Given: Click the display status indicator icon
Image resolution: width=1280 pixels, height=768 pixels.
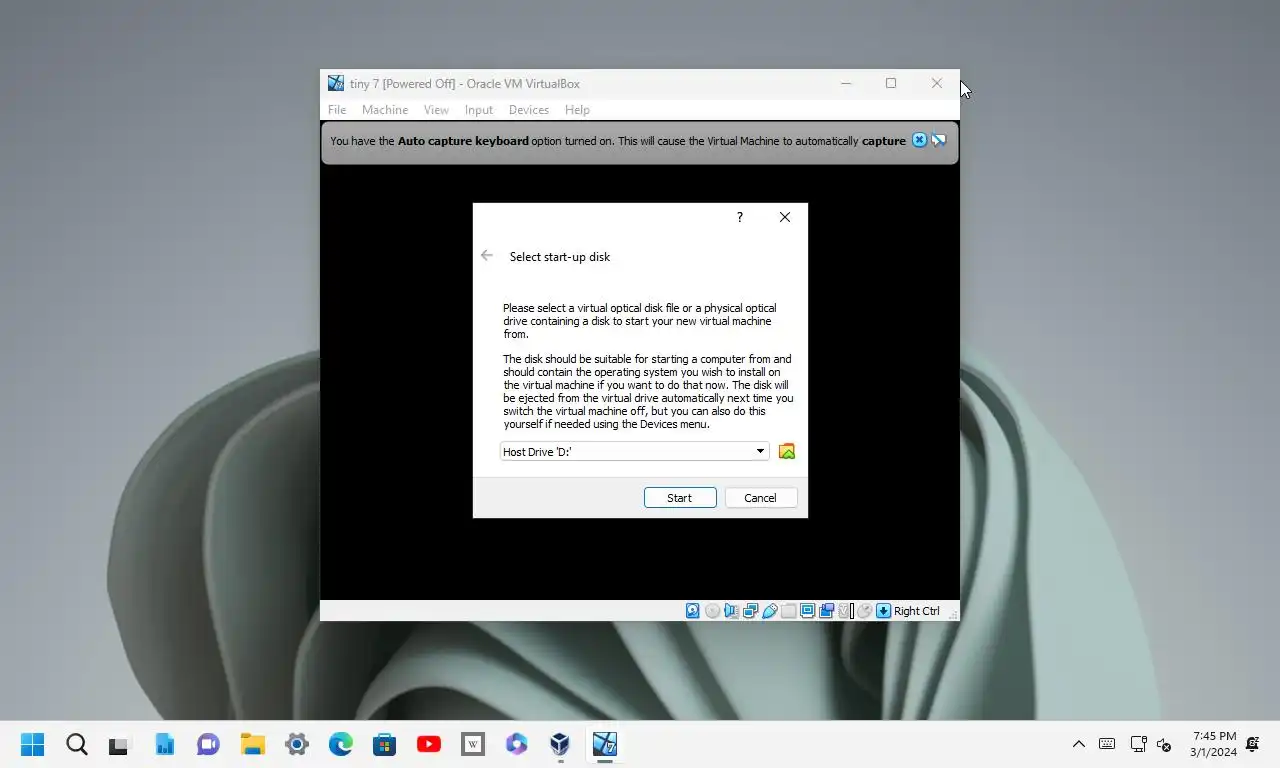Looking at the screenshot, I should pyautogui.click(x=807, y=611).
